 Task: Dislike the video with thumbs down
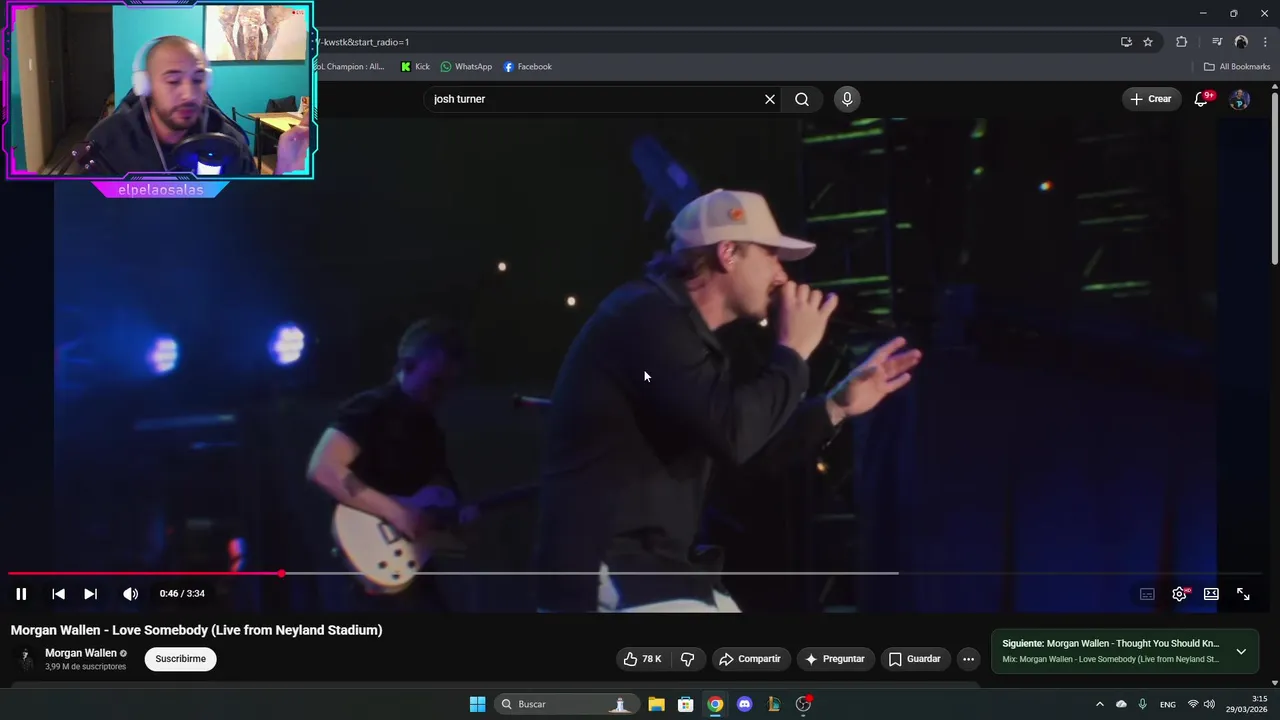(688, 659)
